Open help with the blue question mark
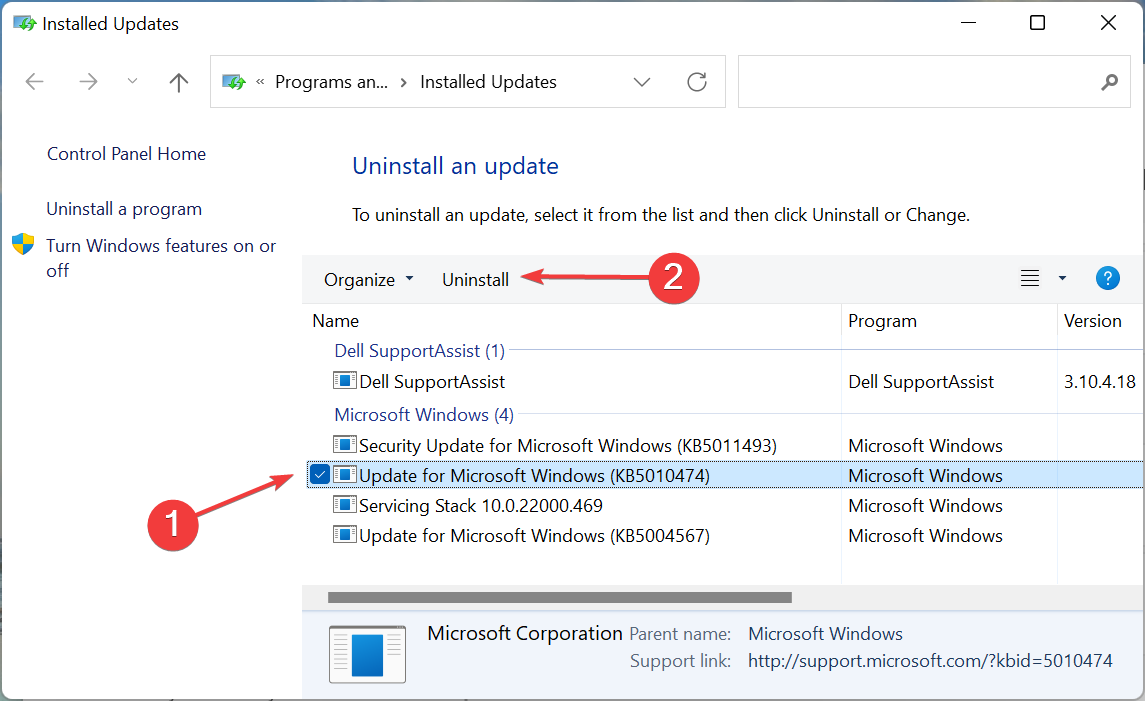Viewport: 1145px width, 701px height. coord(1108,278)
